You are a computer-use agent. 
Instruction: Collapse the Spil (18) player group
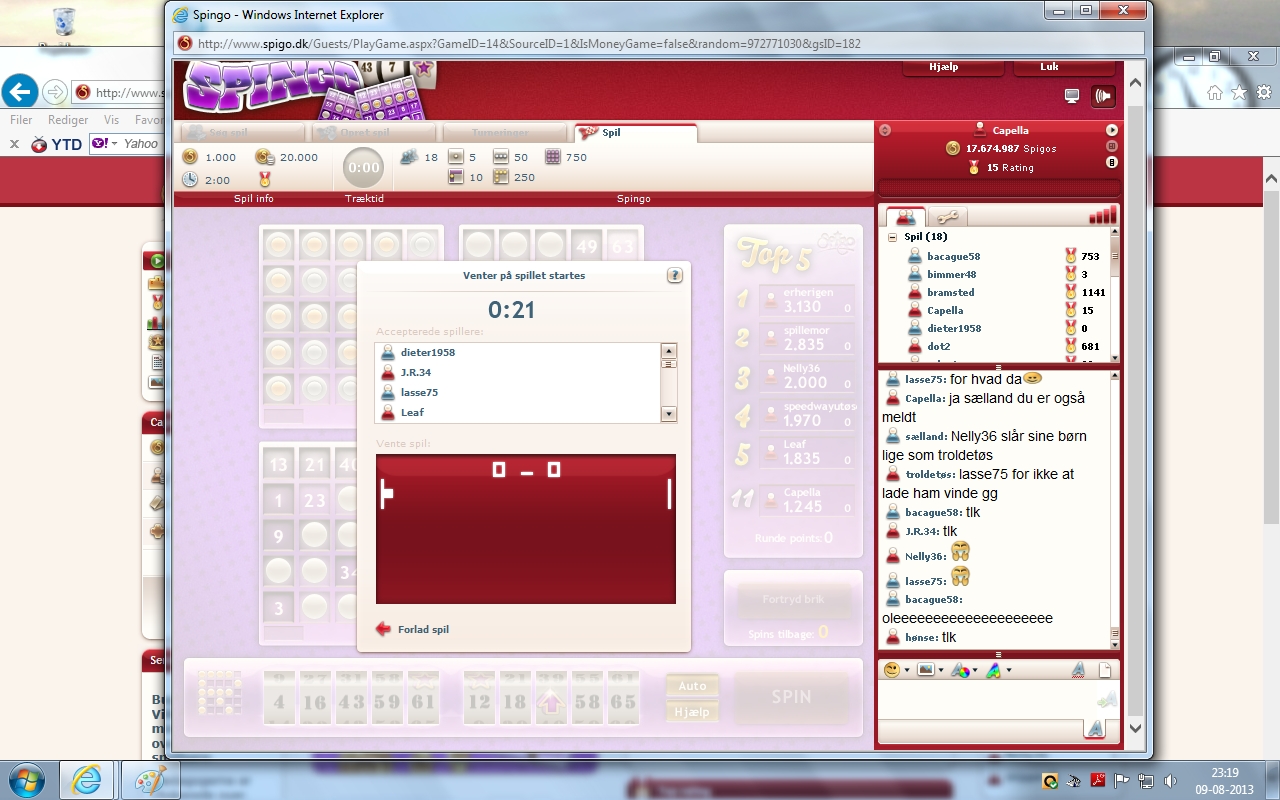(x=892, y=237)
